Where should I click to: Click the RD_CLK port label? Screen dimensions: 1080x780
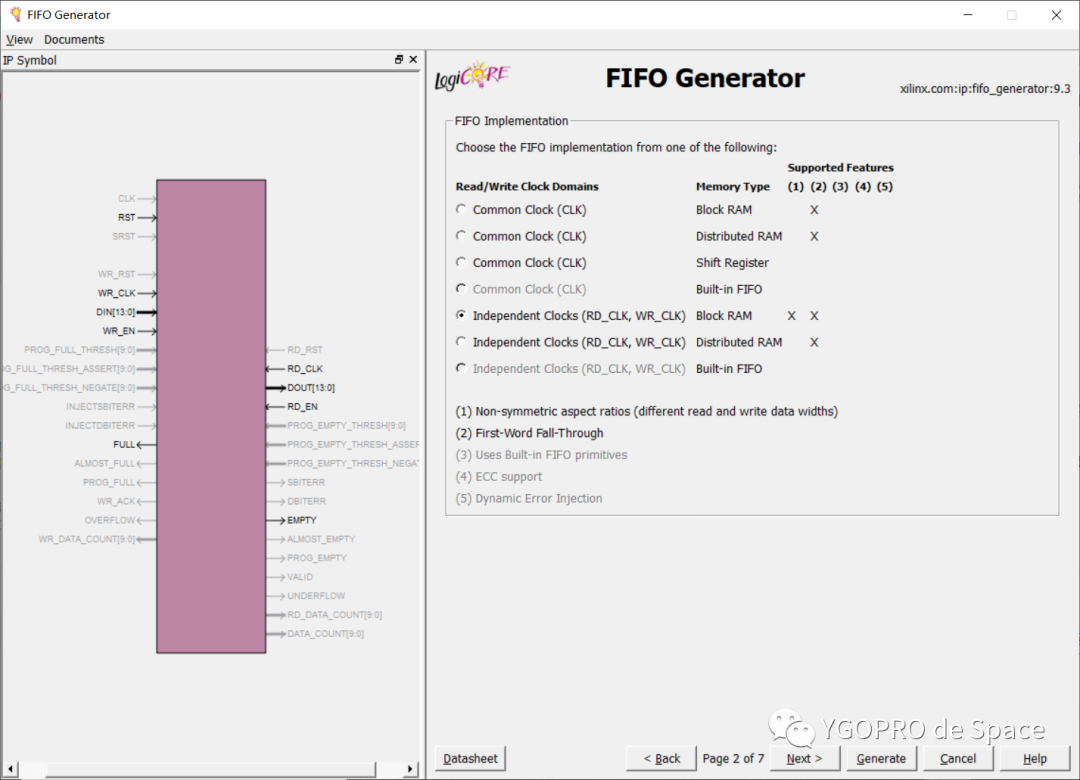point(305,369)
